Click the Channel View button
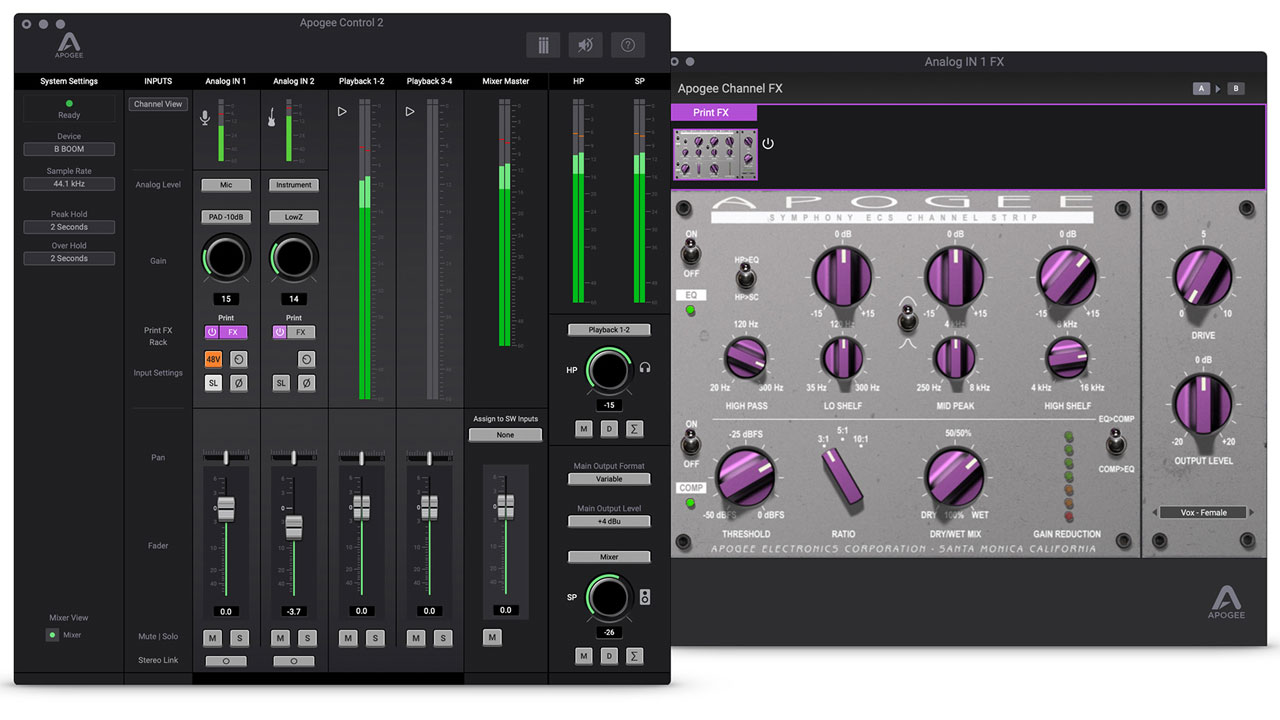Viewport: 1280px width, 720px height. click(x=158, y=104)
